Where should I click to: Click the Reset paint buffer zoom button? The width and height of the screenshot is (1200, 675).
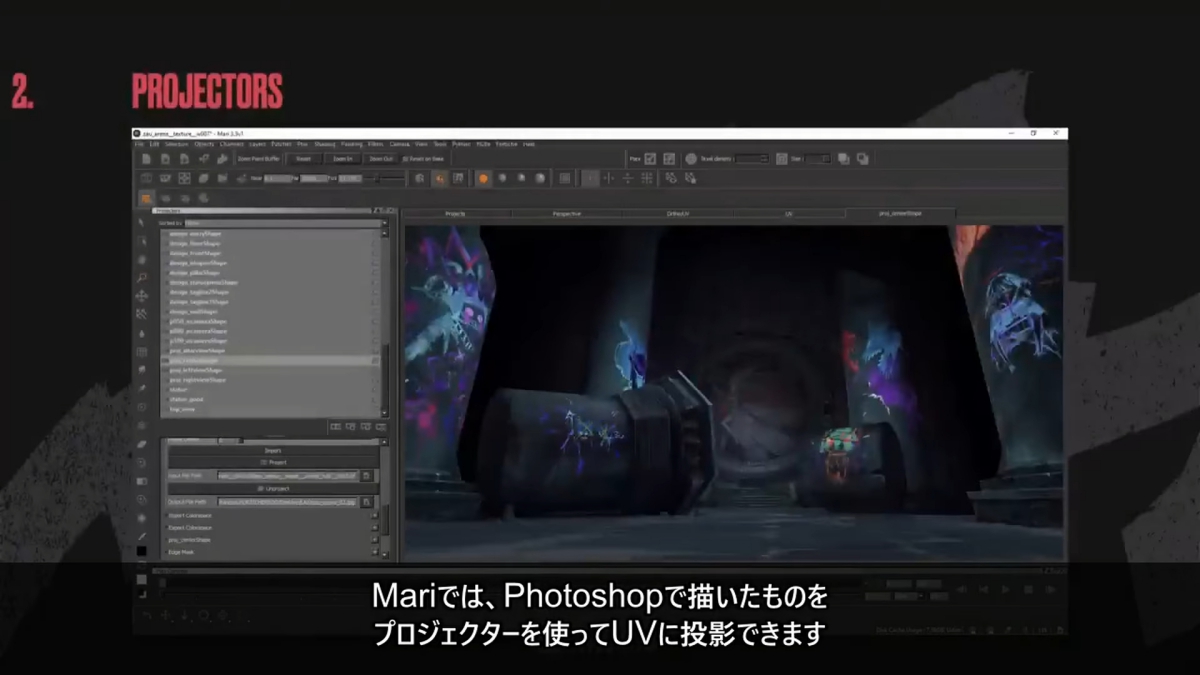303,159
